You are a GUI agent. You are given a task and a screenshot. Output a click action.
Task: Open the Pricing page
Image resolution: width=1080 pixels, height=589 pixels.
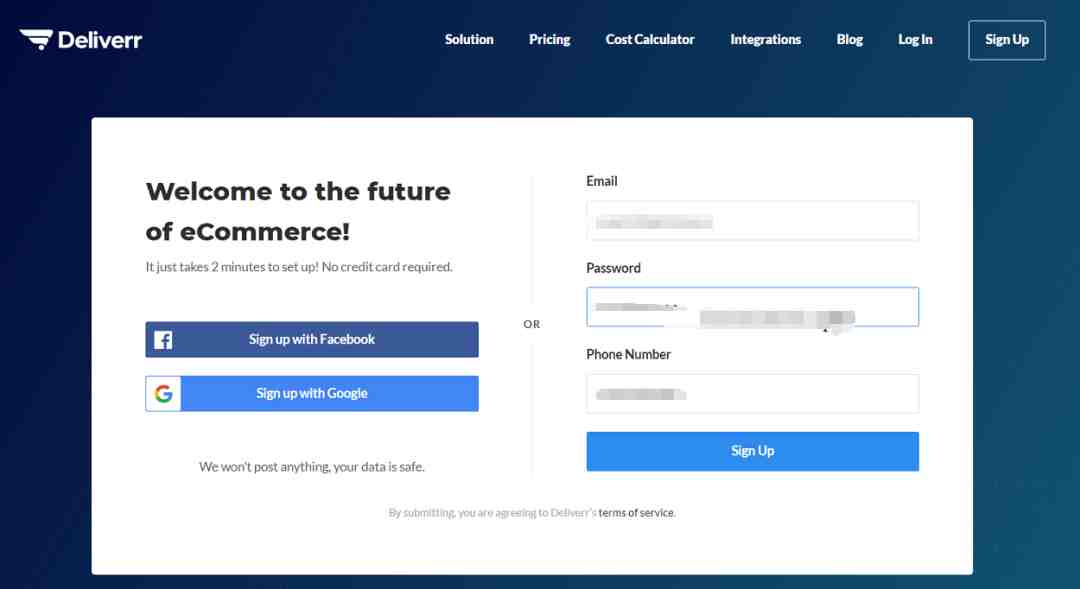pyautogui.click(x=550, y=39)
